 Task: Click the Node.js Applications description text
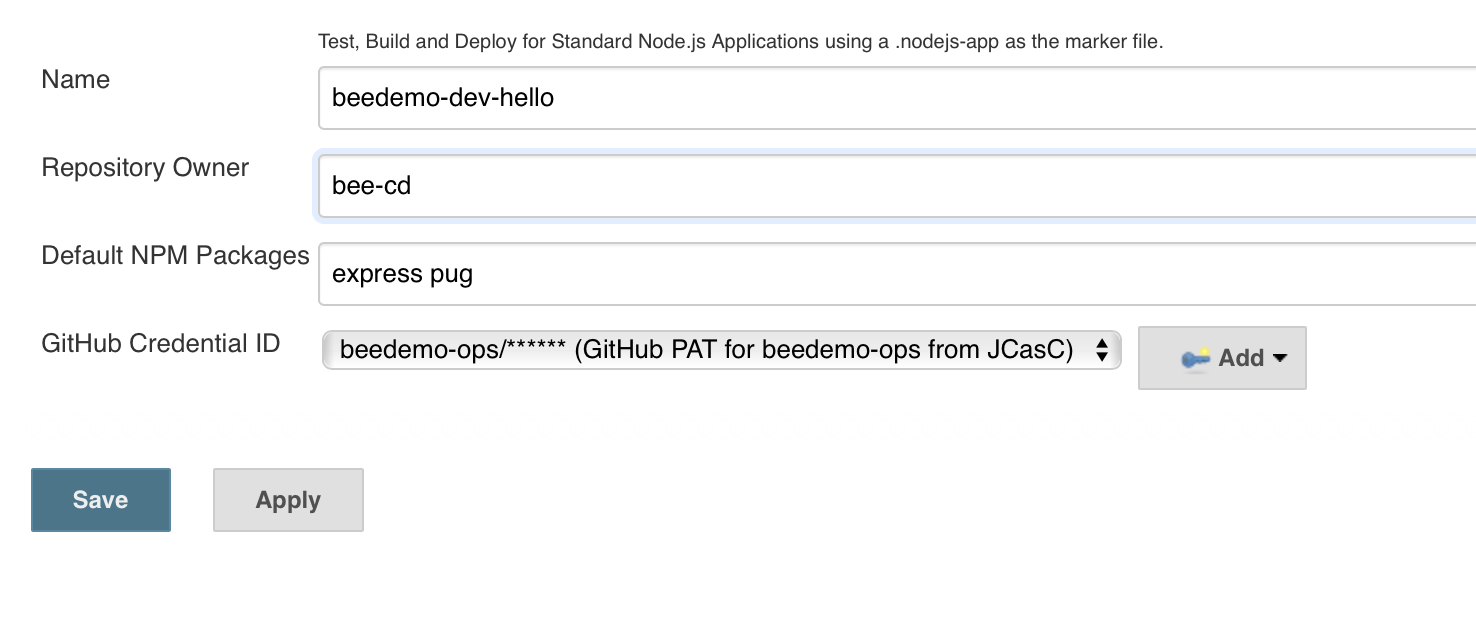(741, 42)
